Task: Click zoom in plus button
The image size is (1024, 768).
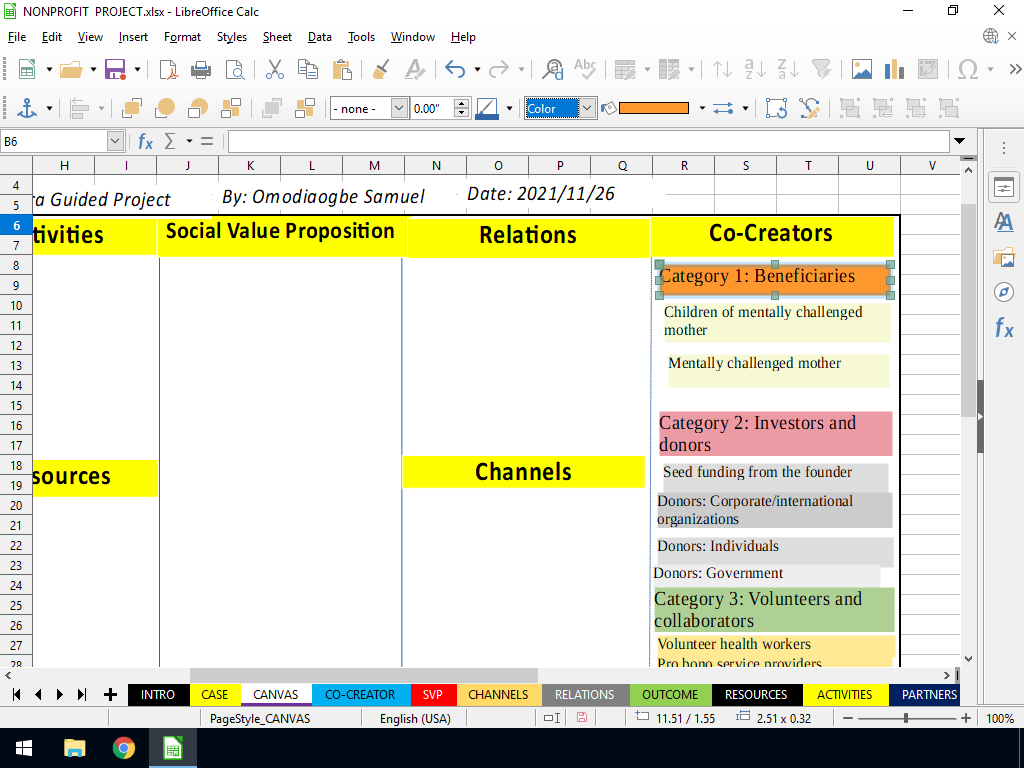Action: 966,718
